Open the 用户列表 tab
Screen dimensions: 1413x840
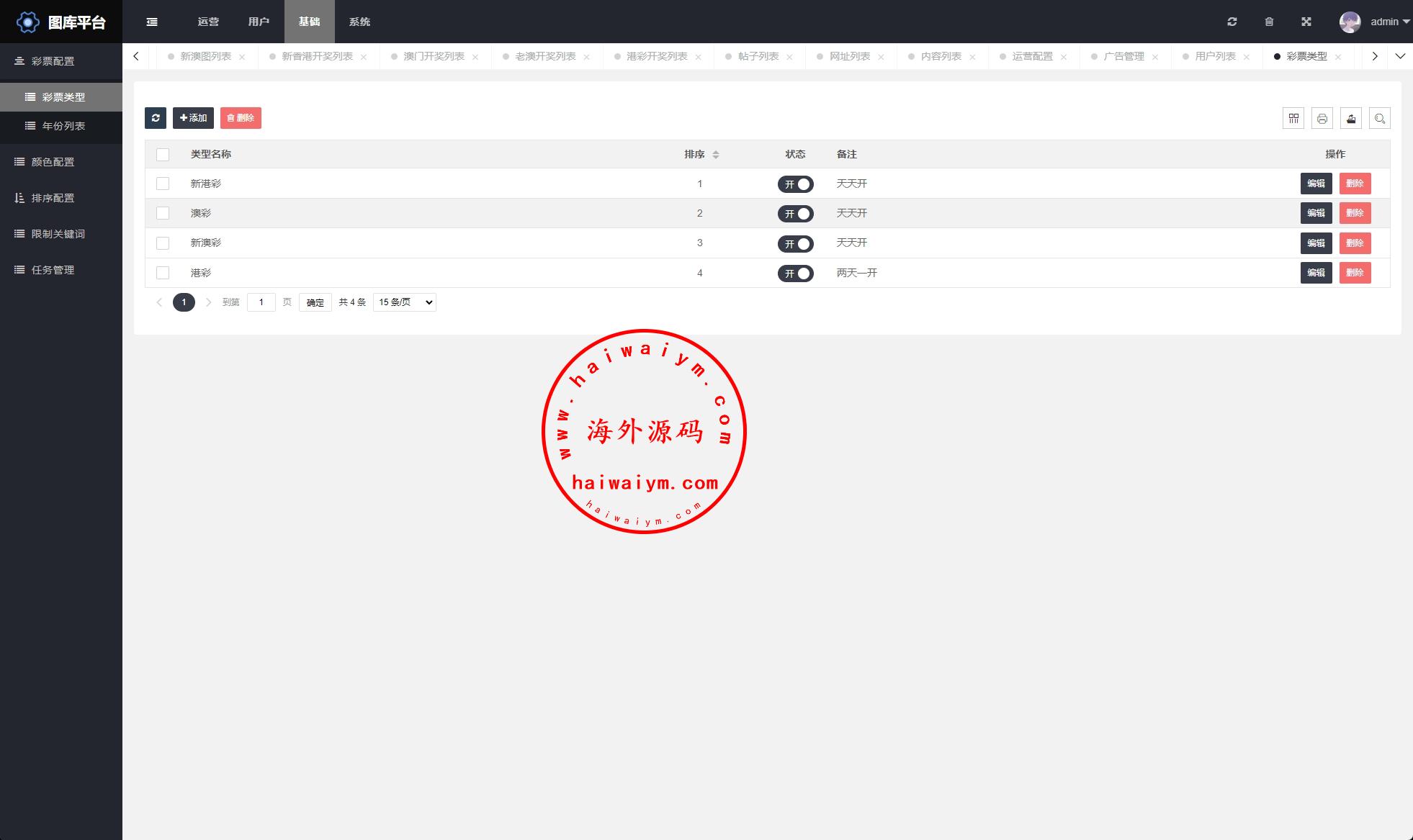click(1215, 56)
